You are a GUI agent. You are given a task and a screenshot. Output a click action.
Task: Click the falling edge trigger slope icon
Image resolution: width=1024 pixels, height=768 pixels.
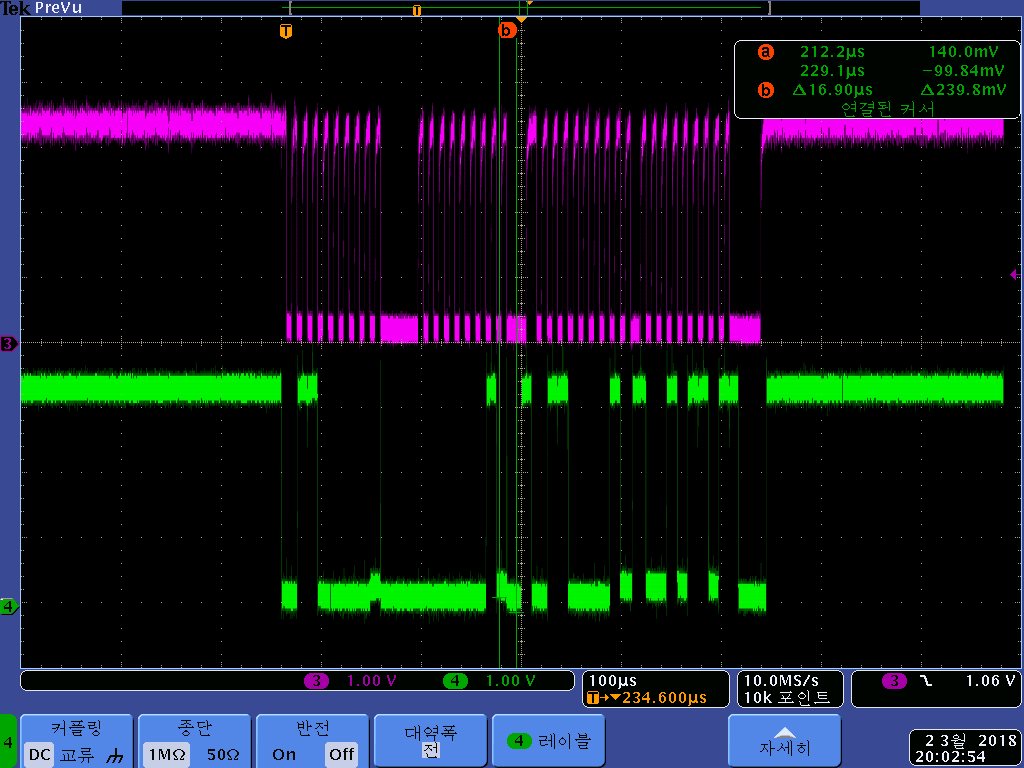coord(926,681)
